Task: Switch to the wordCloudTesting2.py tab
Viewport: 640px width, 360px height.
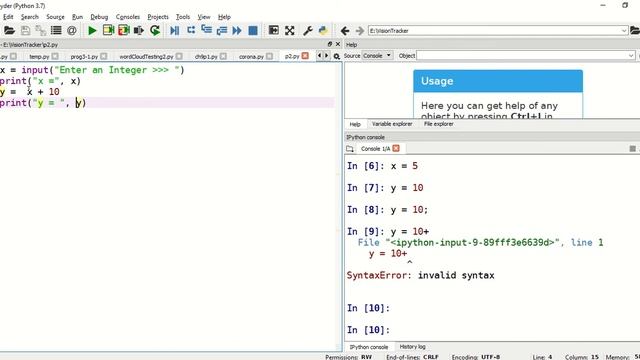Action: pos(146,56)
